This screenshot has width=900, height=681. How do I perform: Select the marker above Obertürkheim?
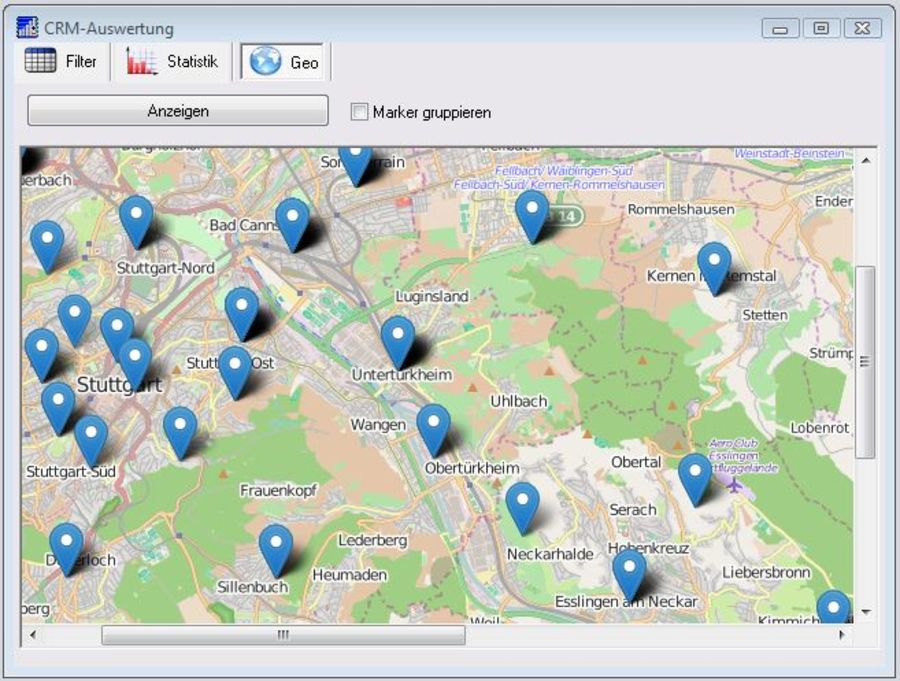(433, 431)
